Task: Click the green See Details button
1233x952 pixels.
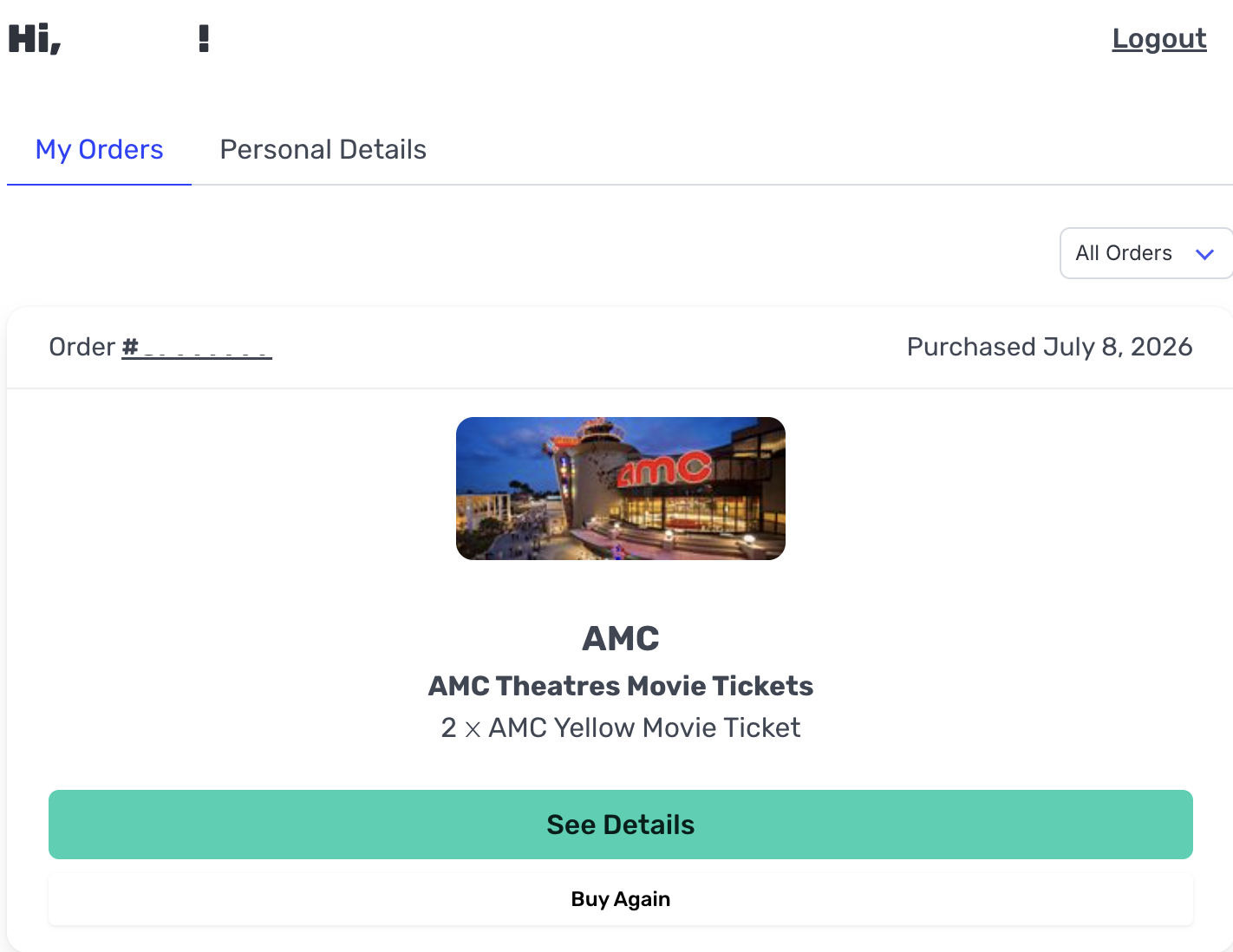Action: coord(621,825)
